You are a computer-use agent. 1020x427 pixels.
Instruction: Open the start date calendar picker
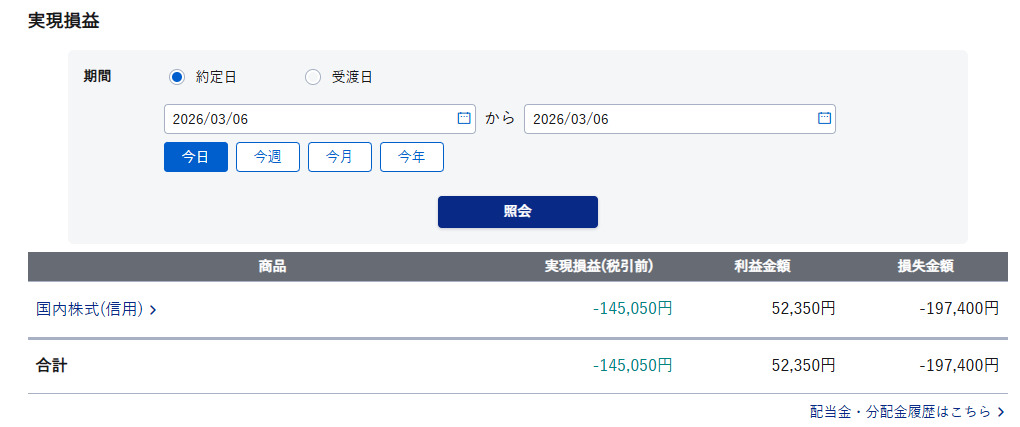pos(464,118)
